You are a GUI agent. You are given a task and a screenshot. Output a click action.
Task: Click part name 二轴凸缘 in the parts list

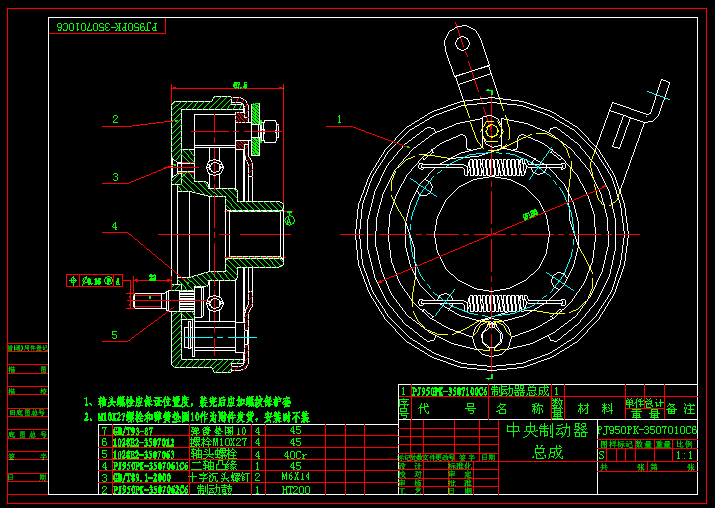click(213, 466)
